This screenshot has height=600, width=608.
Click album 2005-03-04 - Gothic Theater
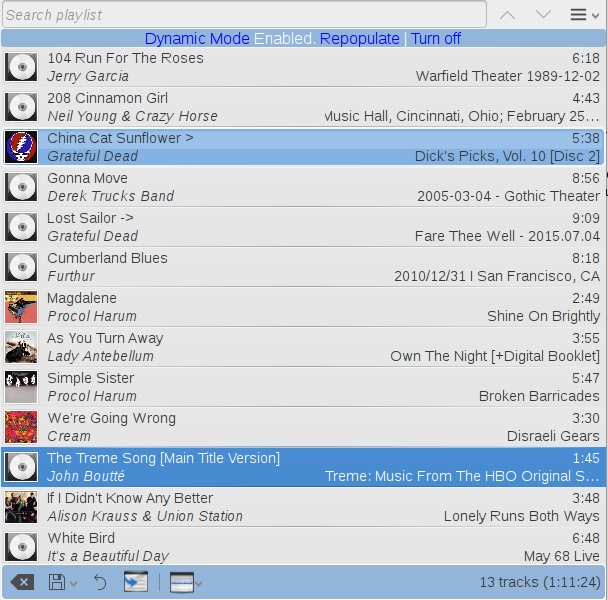click(x=508, y=196)
